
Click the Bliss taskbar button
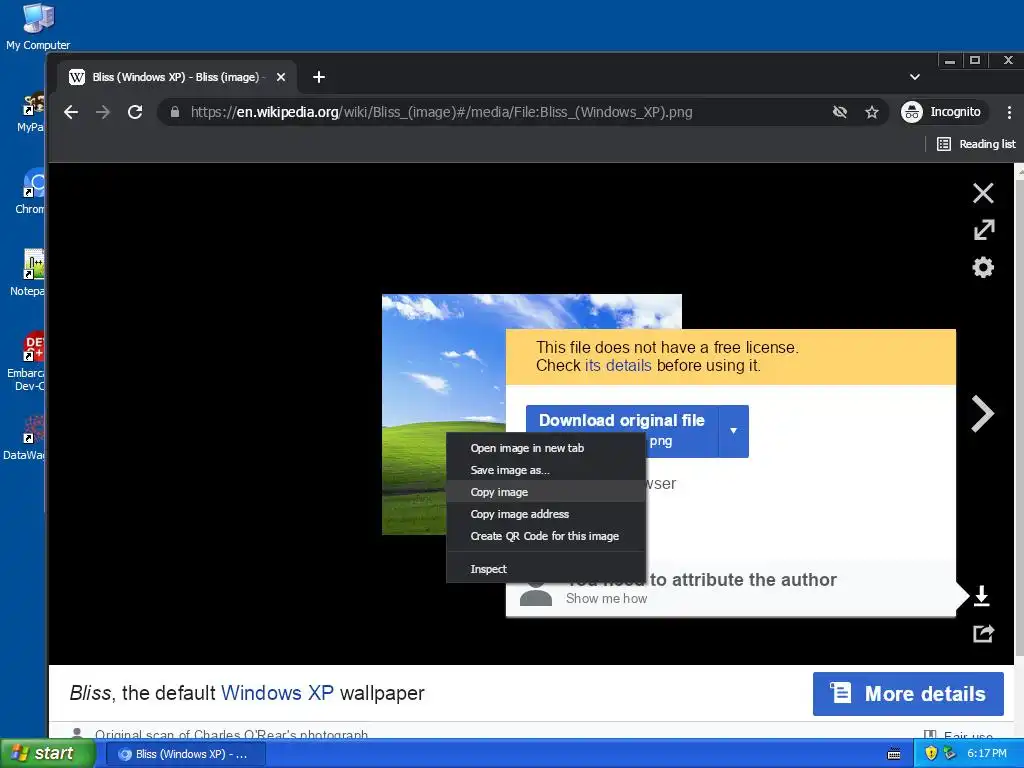(185, 754)
